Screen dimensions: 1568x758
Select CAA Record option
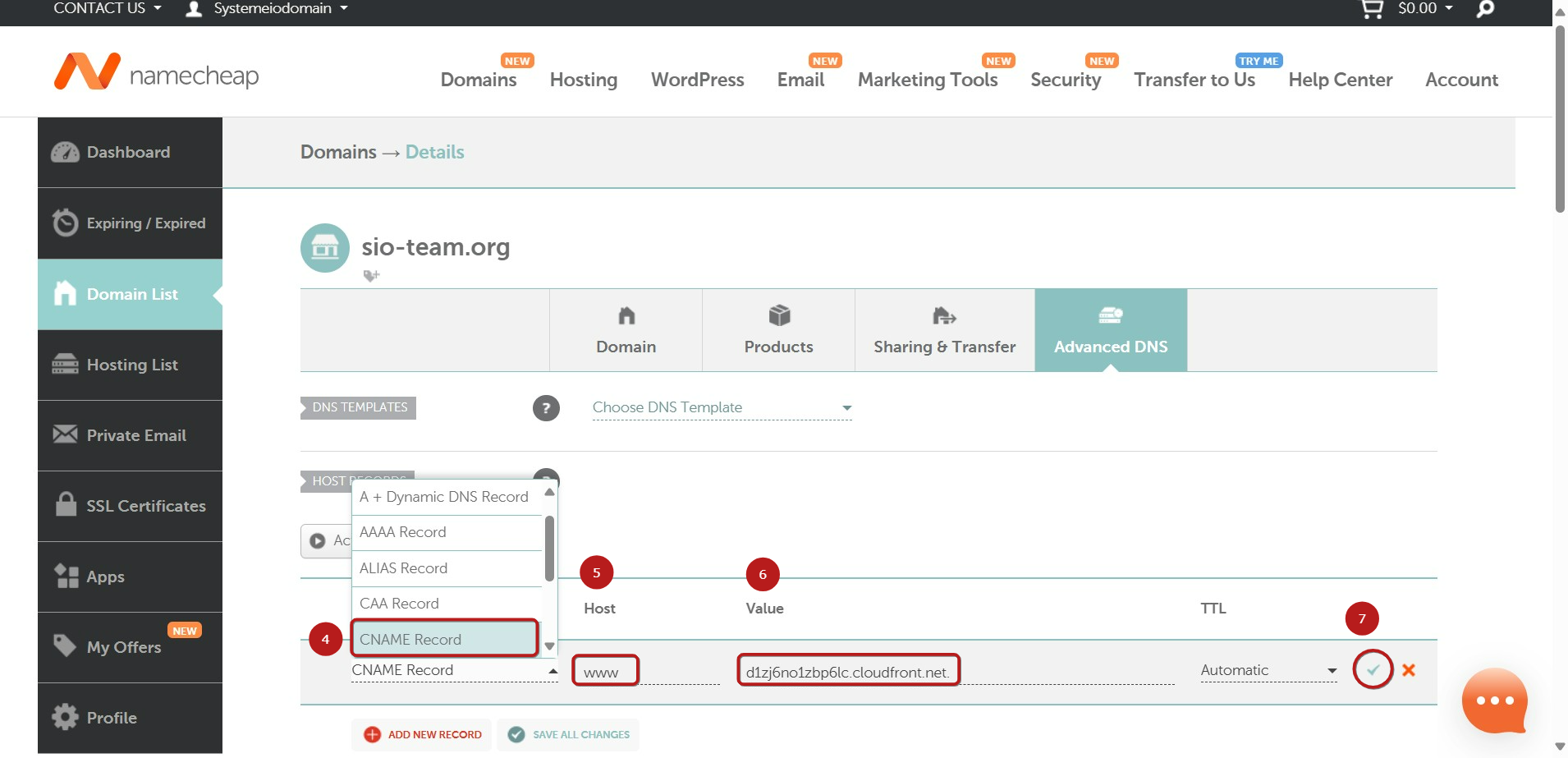pos(447,604)
